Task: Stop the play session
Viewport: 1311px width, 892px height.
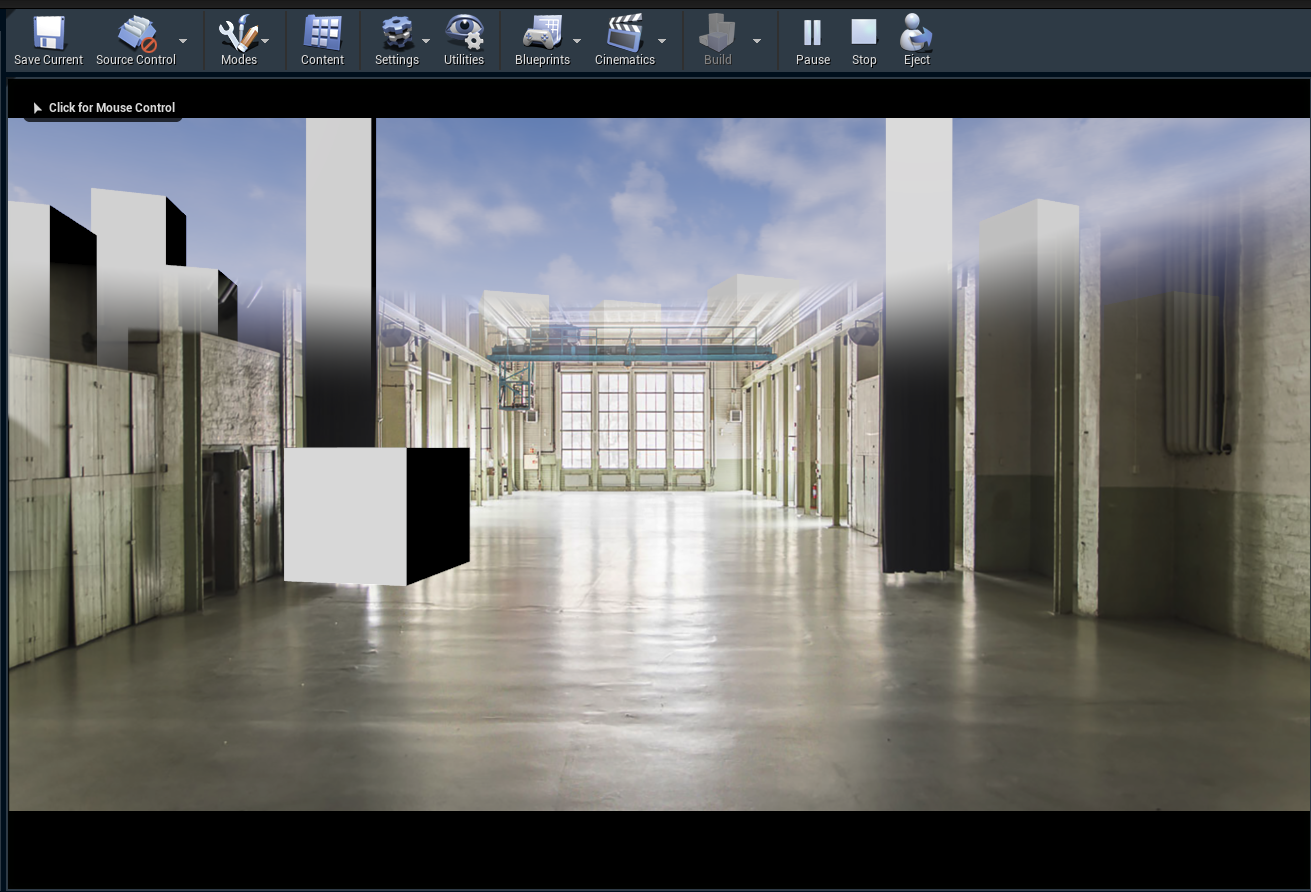Action: pyautogui.click(x=864, y=34)
